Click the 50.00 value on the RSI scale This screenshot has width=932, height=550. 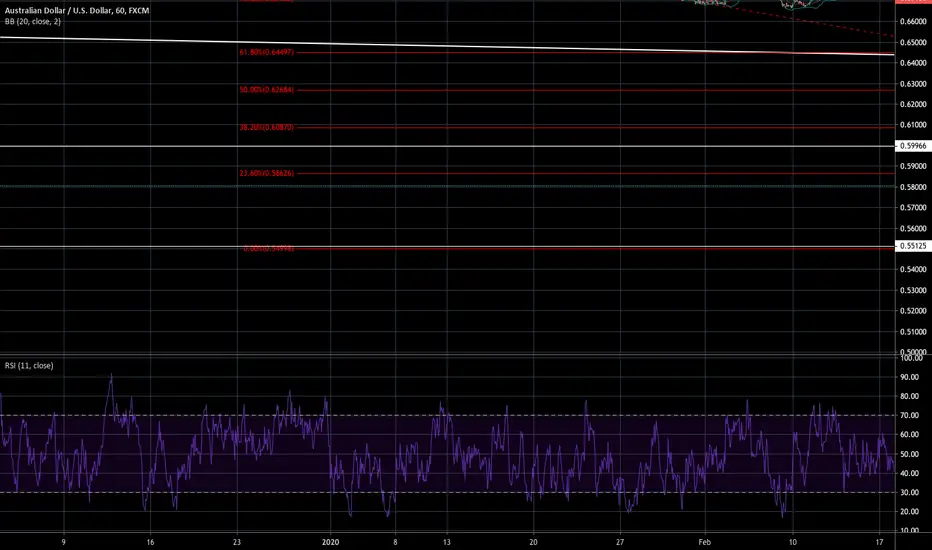910,454
